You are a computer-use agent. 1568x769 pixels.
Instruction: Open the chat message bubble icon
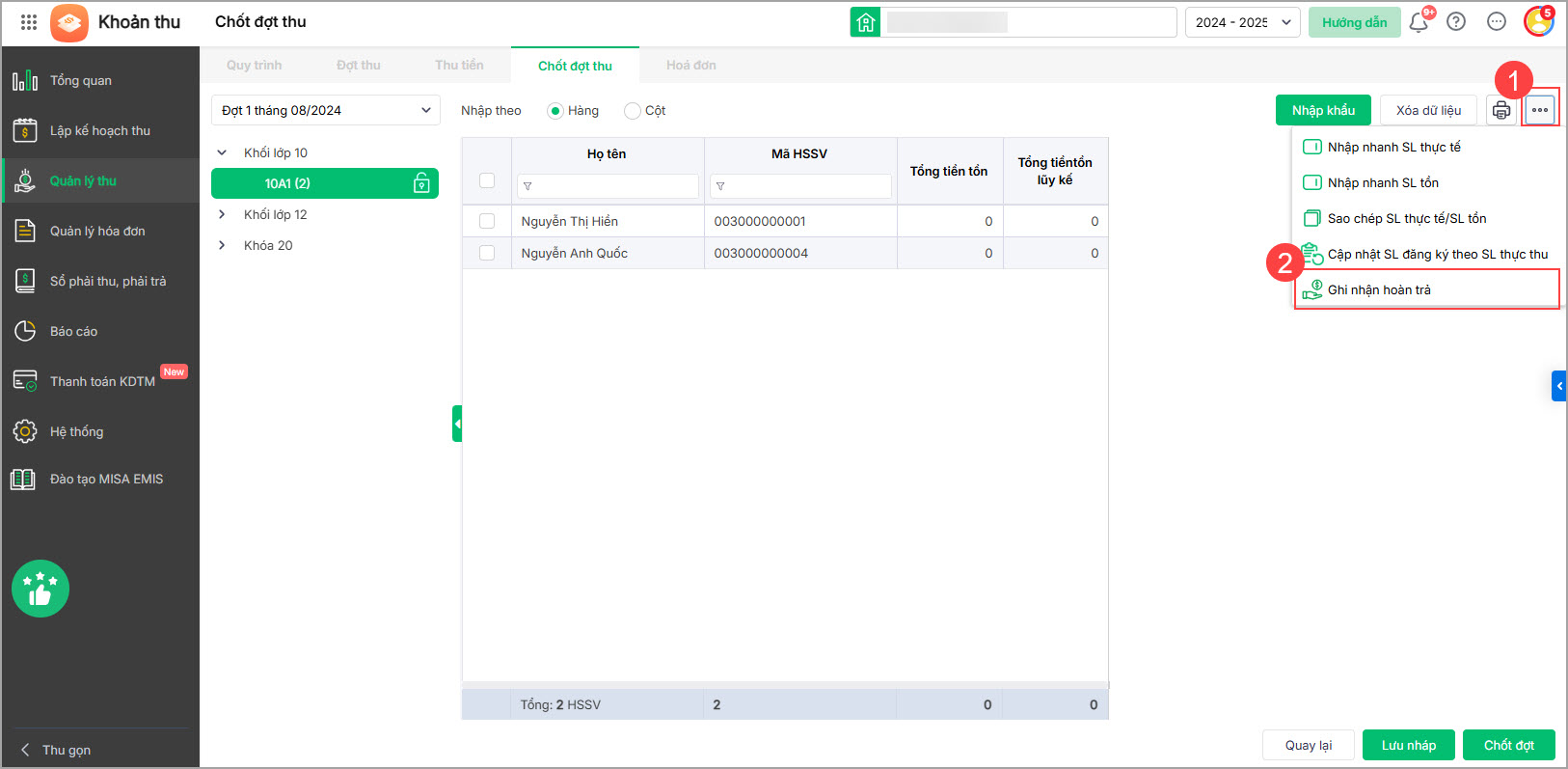coord(1497,22)
